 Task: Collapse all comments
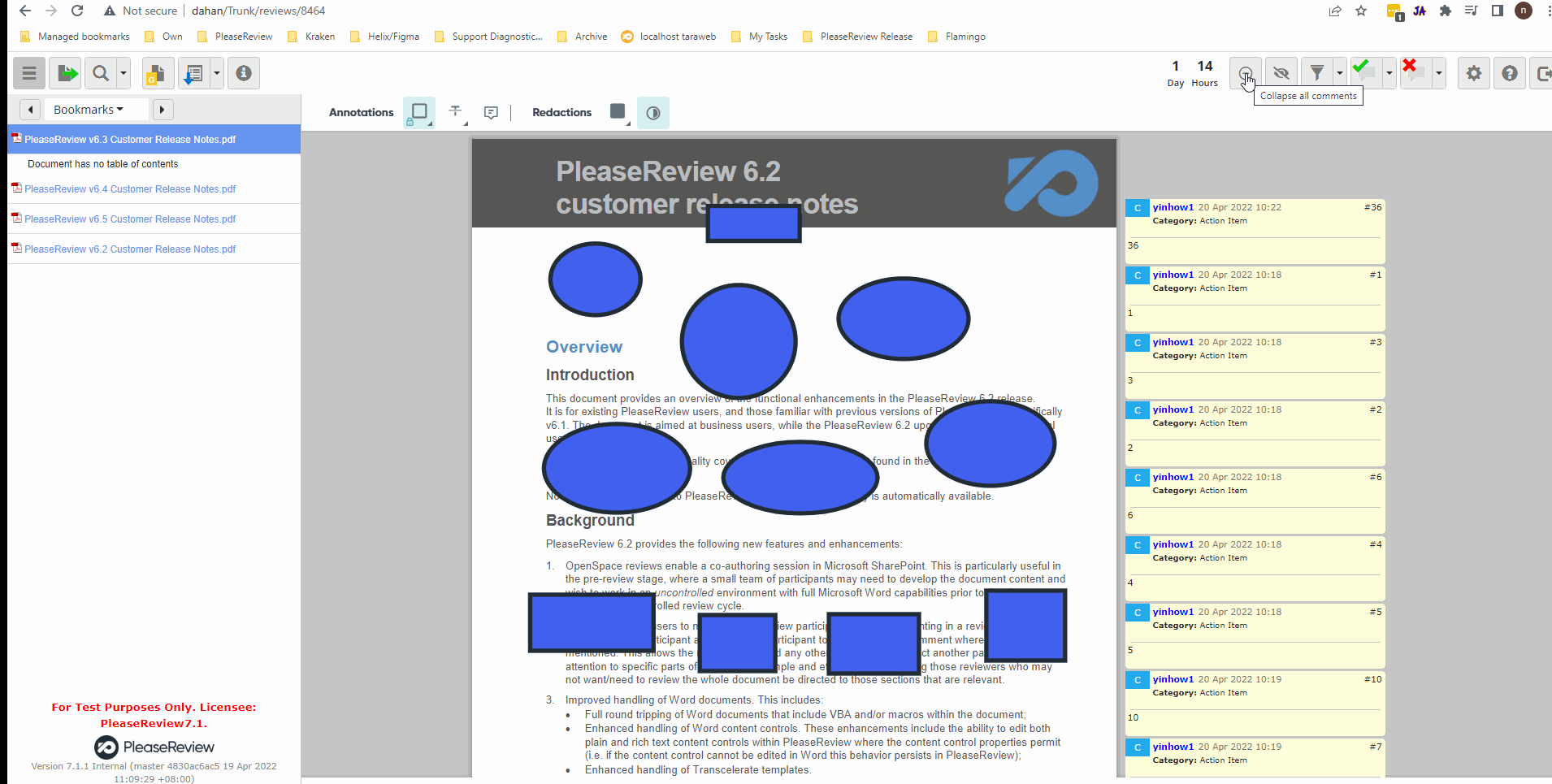coord(1246,73)
